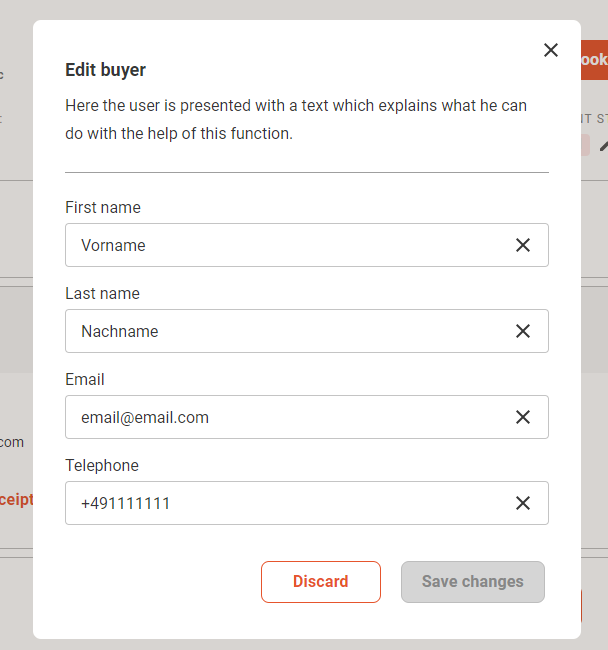608x650 pixels.
Task: Click the First name label
Action: click(103, 207)
